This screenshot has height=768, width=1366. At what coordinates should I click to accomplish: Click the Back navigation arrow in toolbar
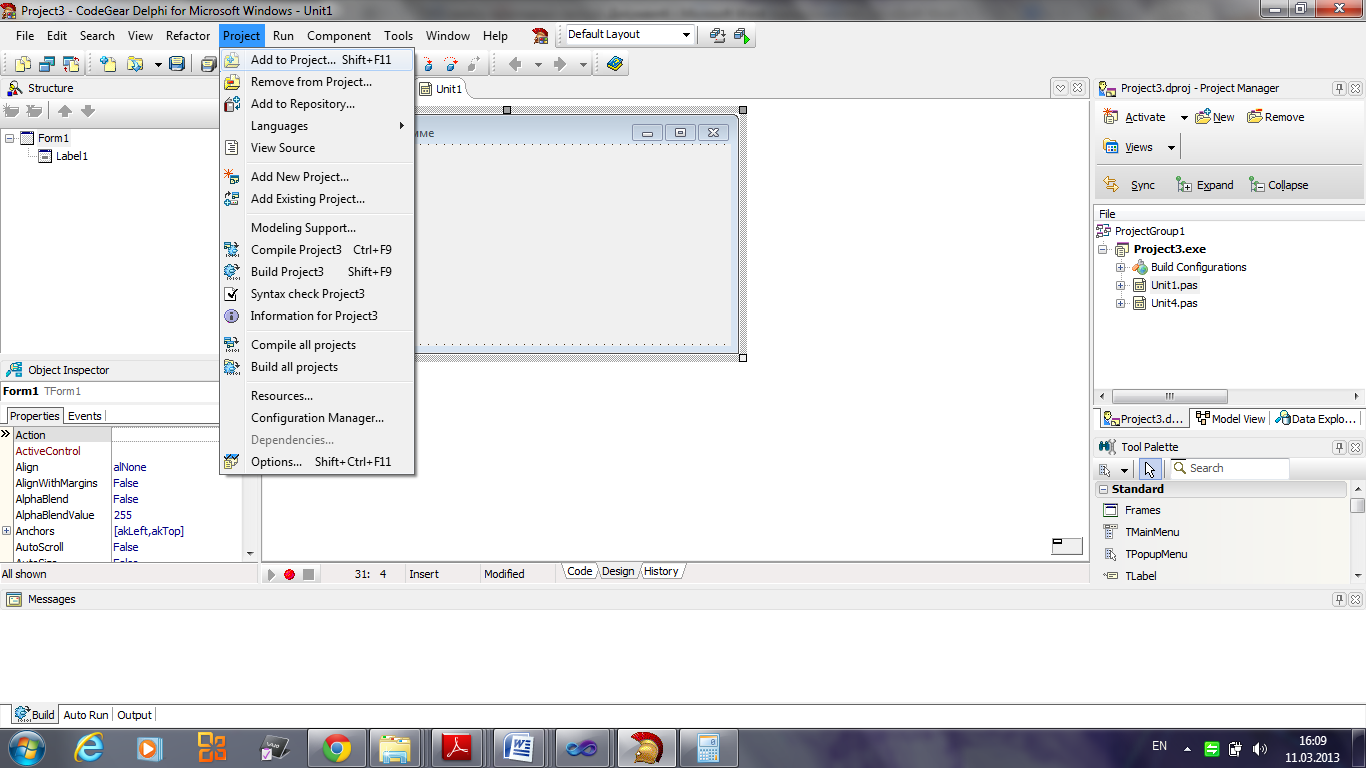click(515, 64)
